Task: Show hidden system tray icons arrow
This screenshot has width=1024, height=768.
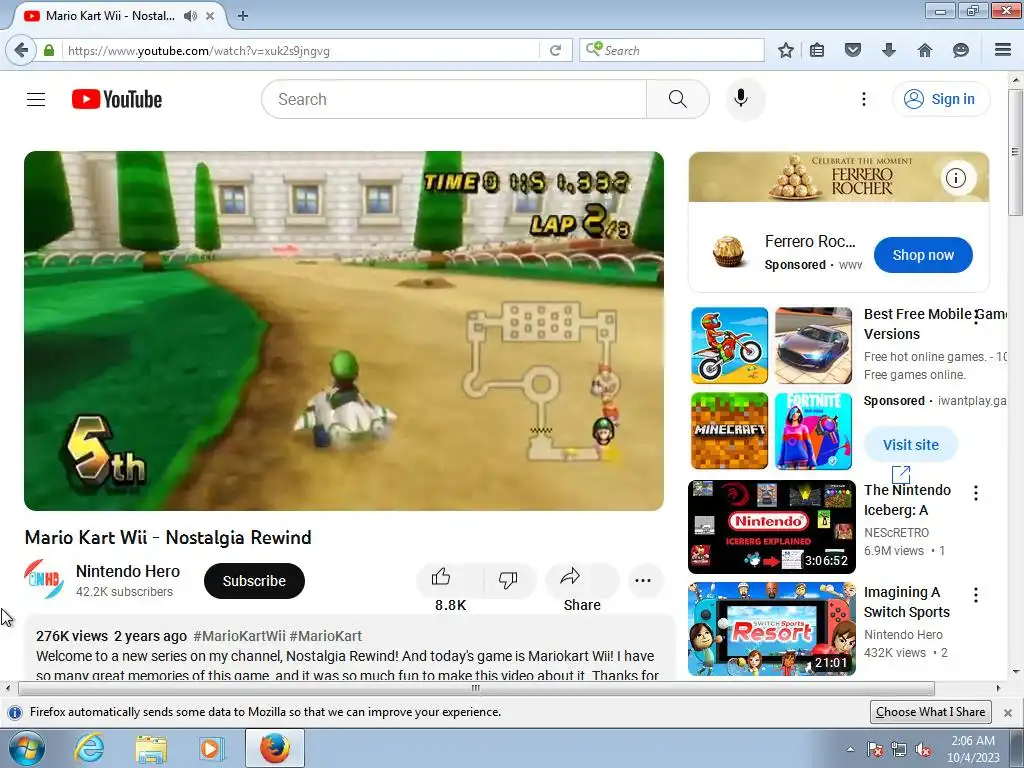Action: click(x=850, y=749)
